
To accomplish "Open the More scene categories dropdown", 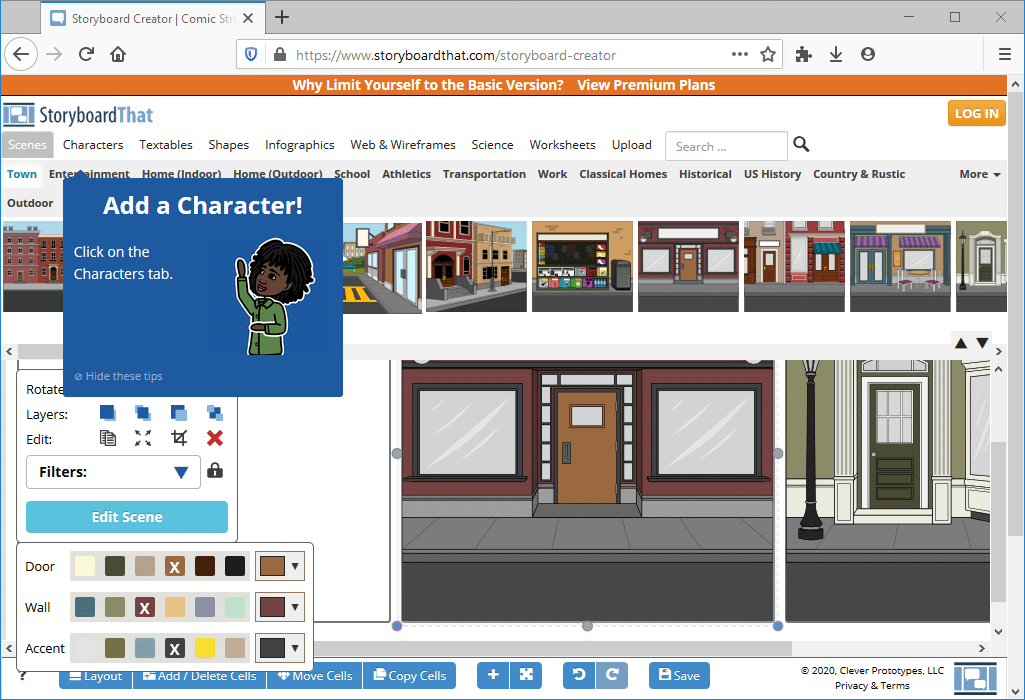I will pyautogui.click(x=979, y=174).
